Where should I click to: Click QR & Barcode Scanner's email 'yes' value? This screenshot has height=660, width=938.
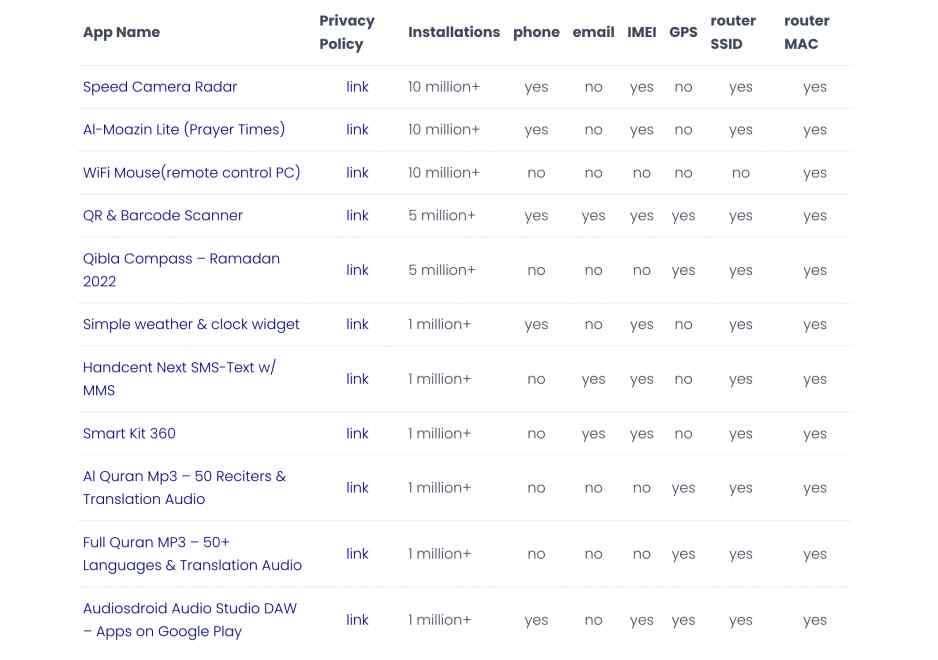(x=593, y=217)
